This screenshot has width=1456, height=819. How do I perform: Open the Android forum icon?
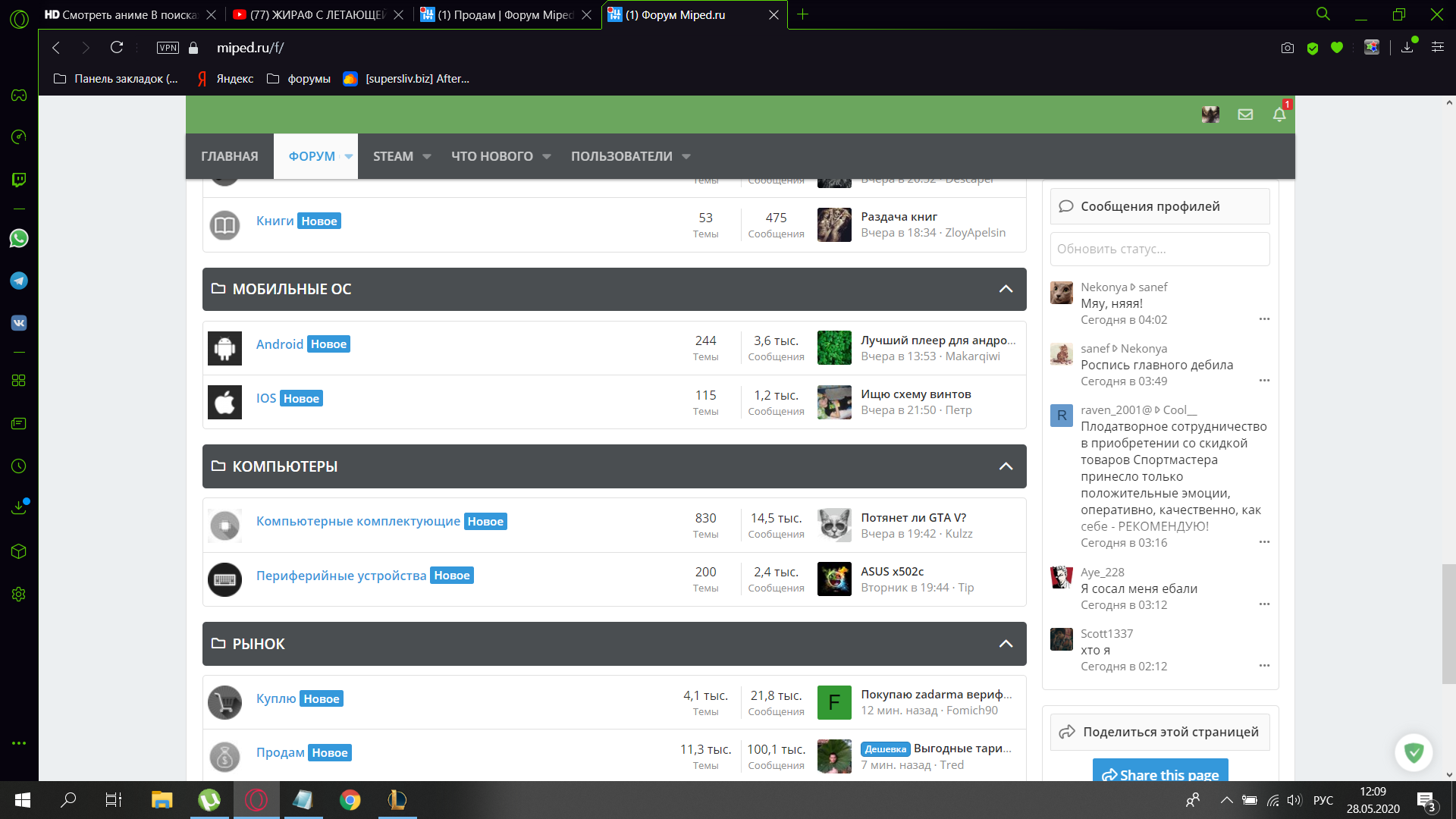(224, 348)
